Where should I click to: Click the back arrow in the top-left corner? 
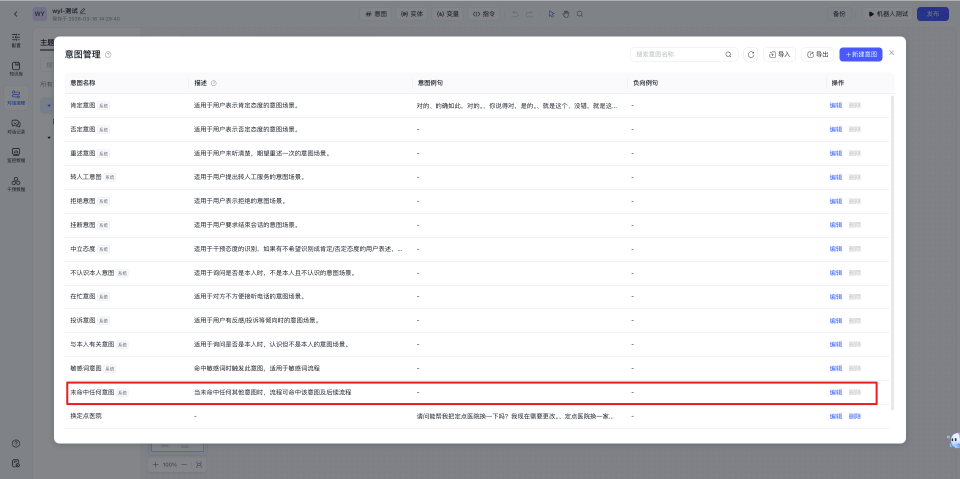15,14
